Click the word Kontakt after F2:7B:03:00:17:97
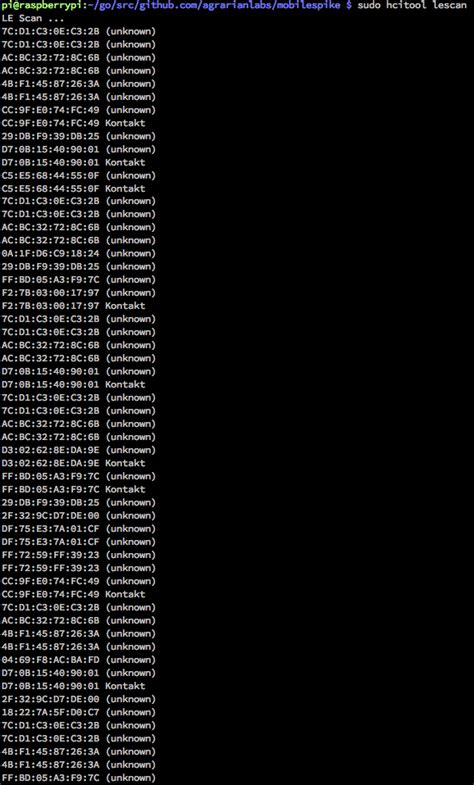This screenshot has height=785, width=474. coord(125,305)
